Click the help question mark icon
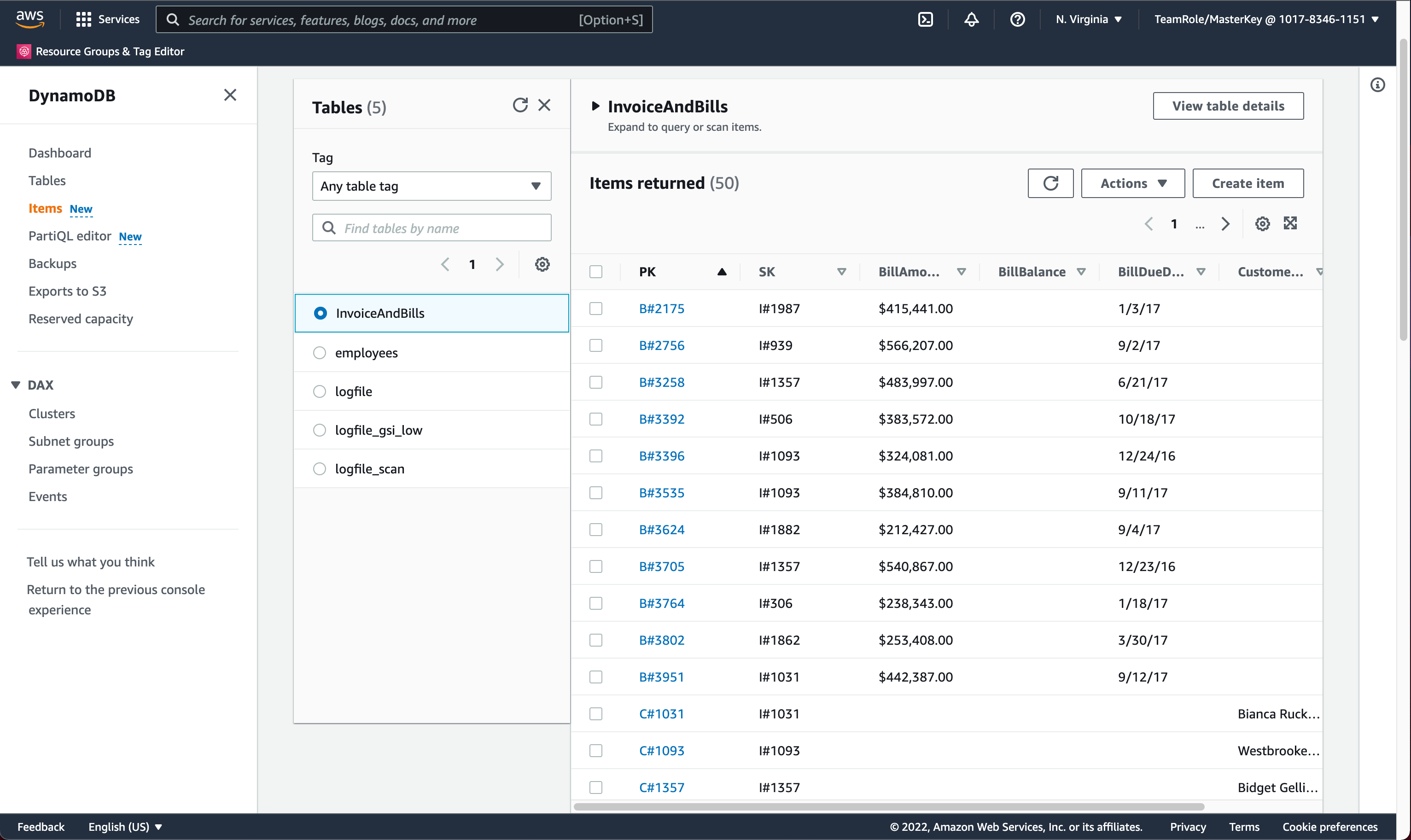Image resolution: width=1411 pixels, height=840 pixels. click(x=1017, y=19)
